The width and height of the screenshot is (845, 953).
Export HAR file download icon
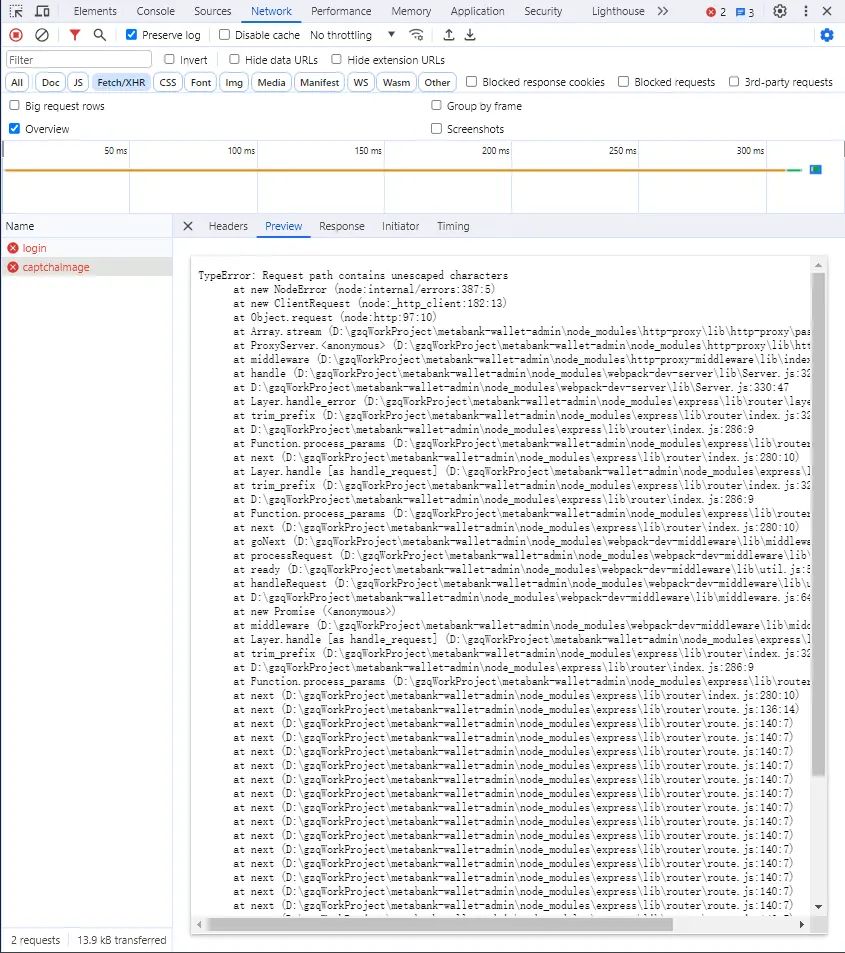tap(470, 35)
